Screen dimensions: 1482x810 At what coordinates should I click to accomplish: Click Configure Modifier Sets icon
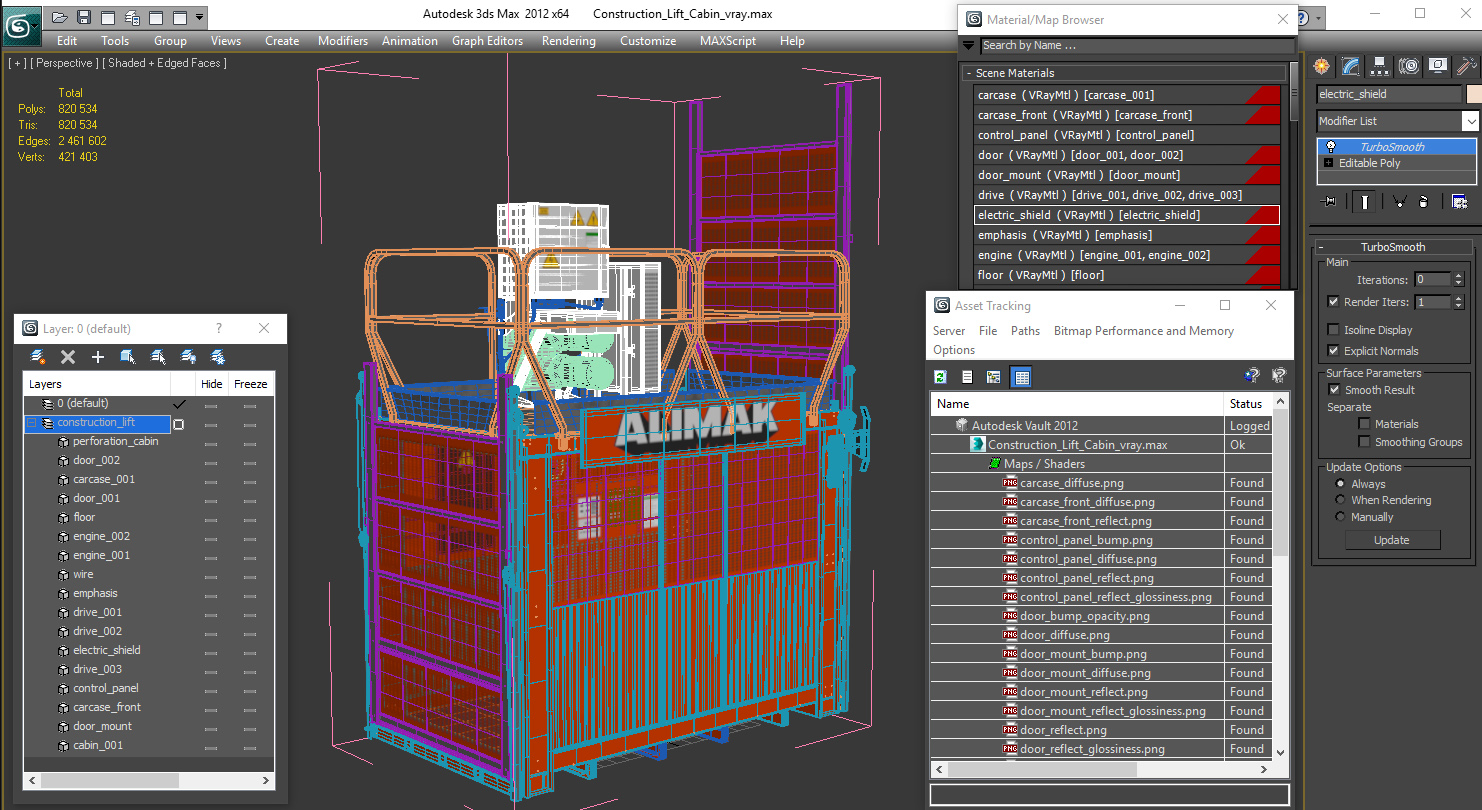coord(1459,201)
